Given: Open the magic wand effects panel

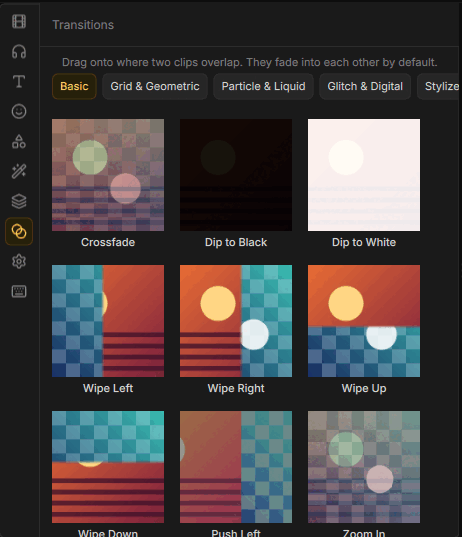Looking at the screenshot, I should point(19,171).
